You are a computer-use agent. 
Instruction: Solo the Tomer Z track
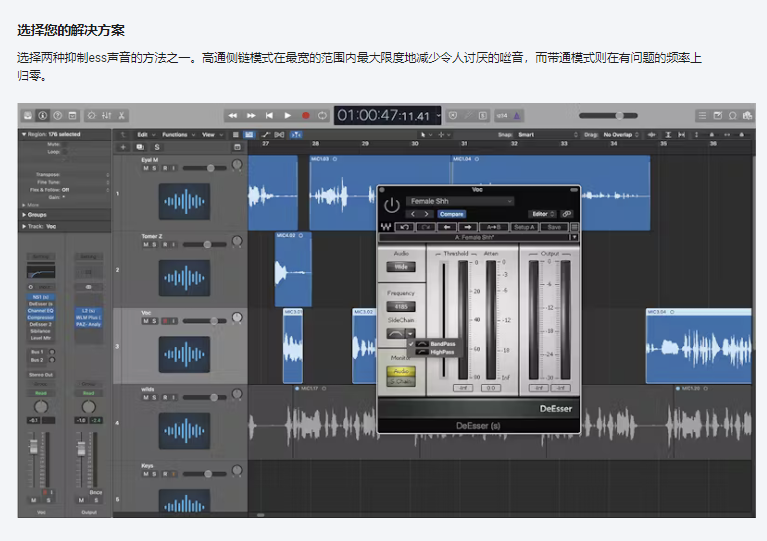point(154,245)
